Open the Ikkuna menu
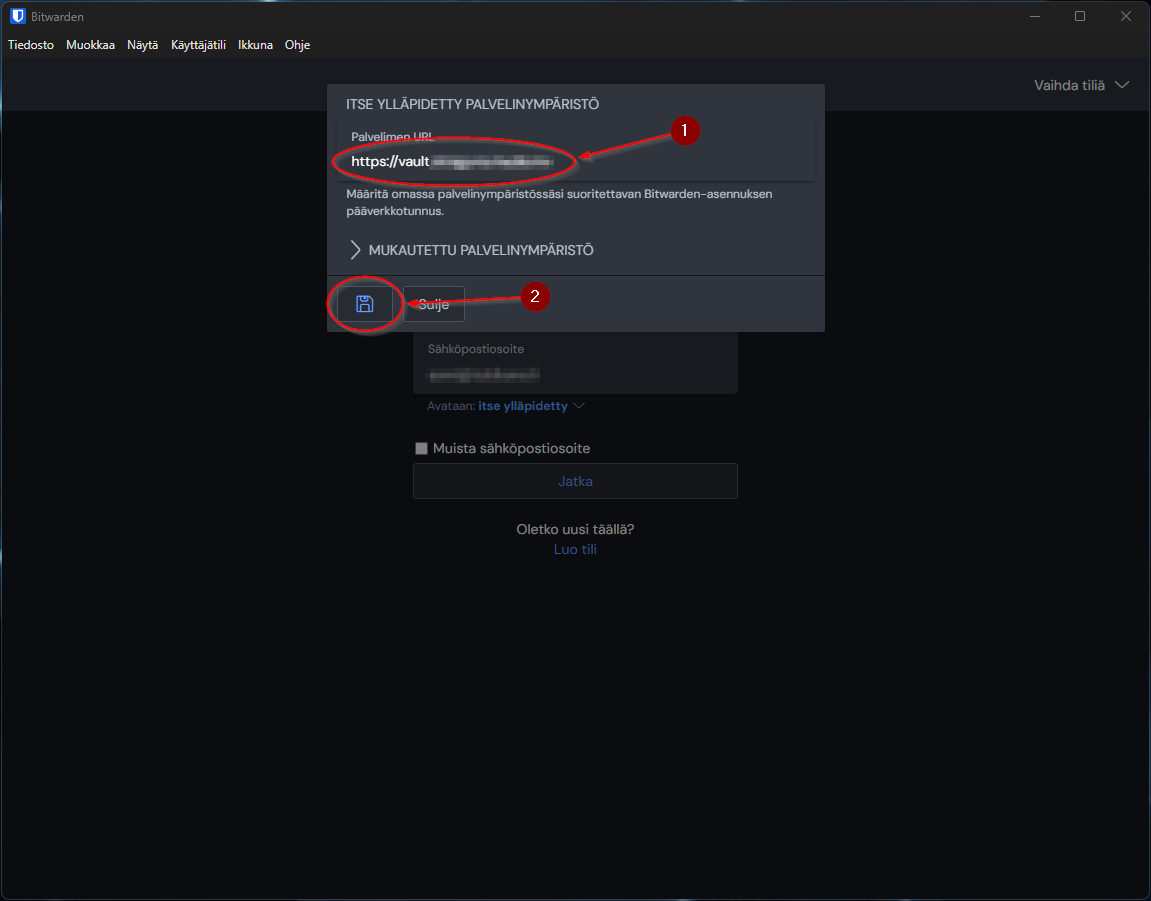The height and width of the screenshot is (901, 1151). tap(255, 45)
